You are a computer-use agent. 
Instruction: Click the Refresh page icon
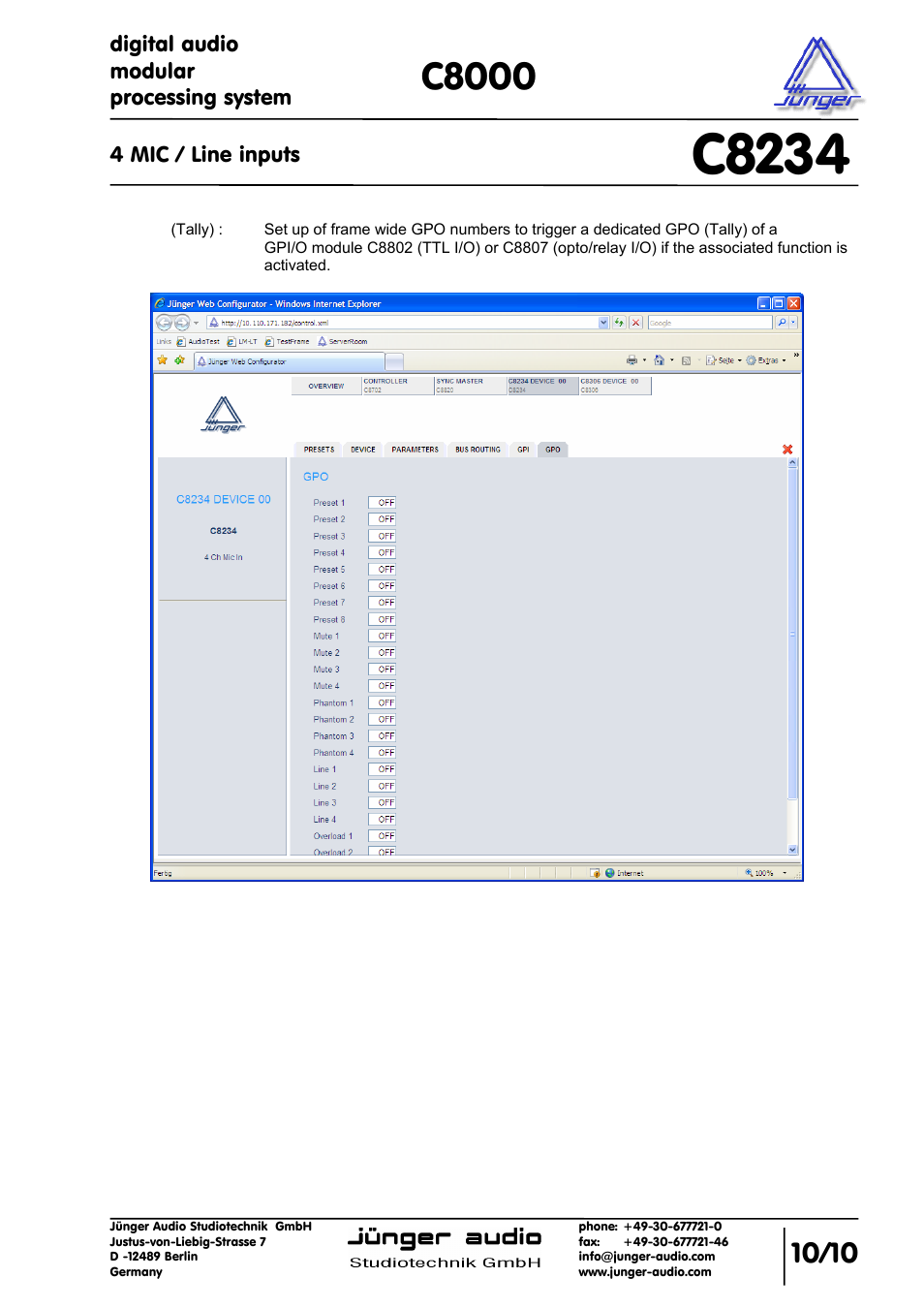click(619, 323)
